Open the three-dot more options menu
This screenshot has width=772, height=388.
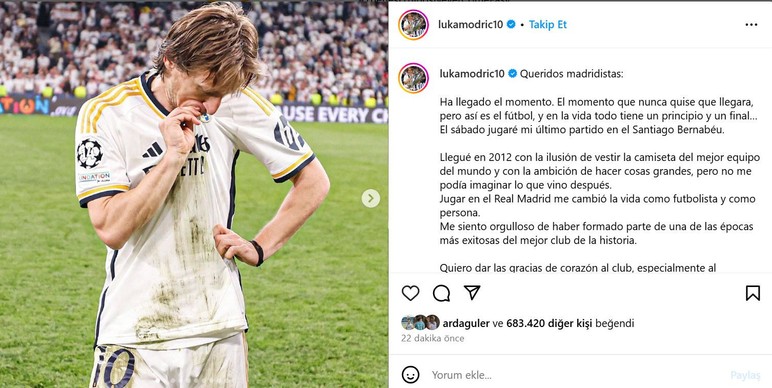click(x=751, y=25)
